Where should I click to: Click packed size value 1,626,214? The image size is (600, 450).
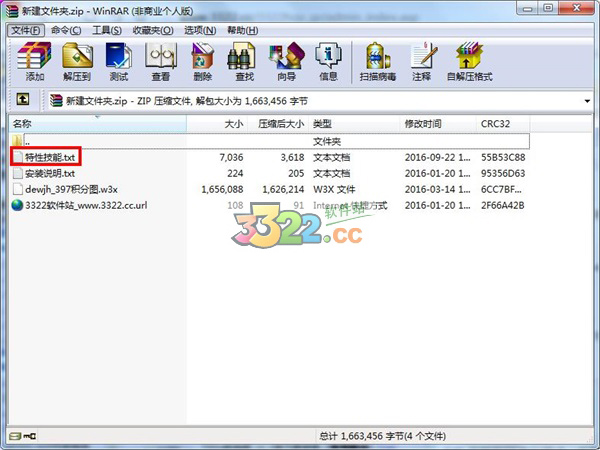283,189
